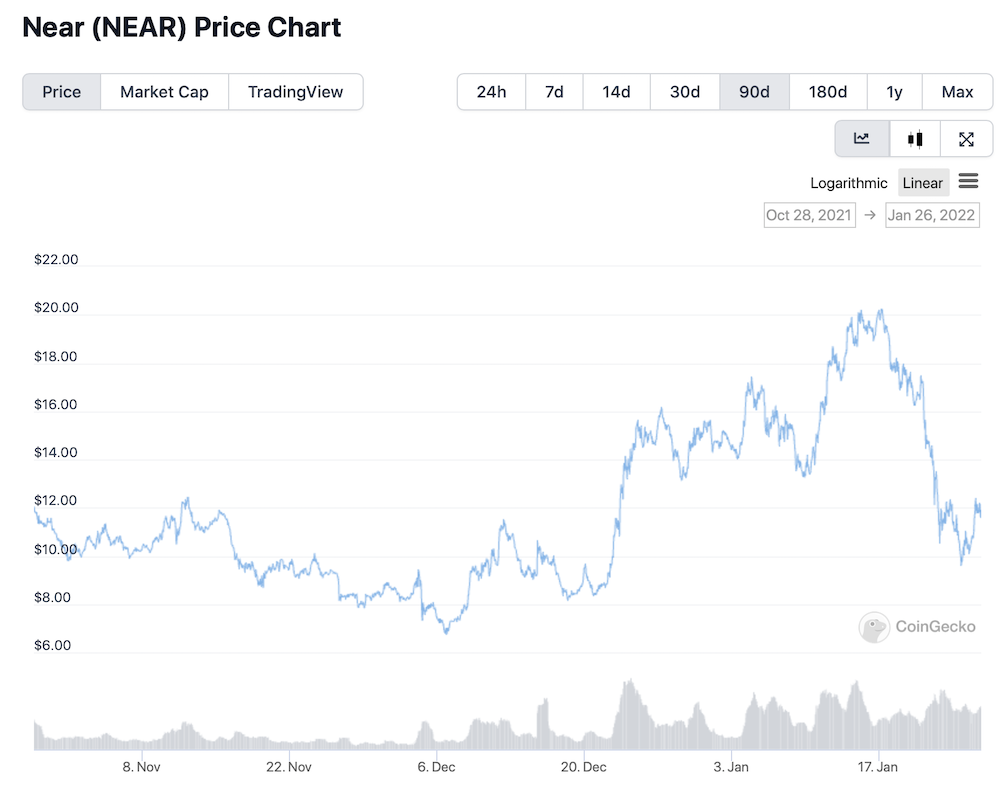Click the CoinGecko logo watermark
The width and height of the screenshot is (1000, 788).
(917, 627)
